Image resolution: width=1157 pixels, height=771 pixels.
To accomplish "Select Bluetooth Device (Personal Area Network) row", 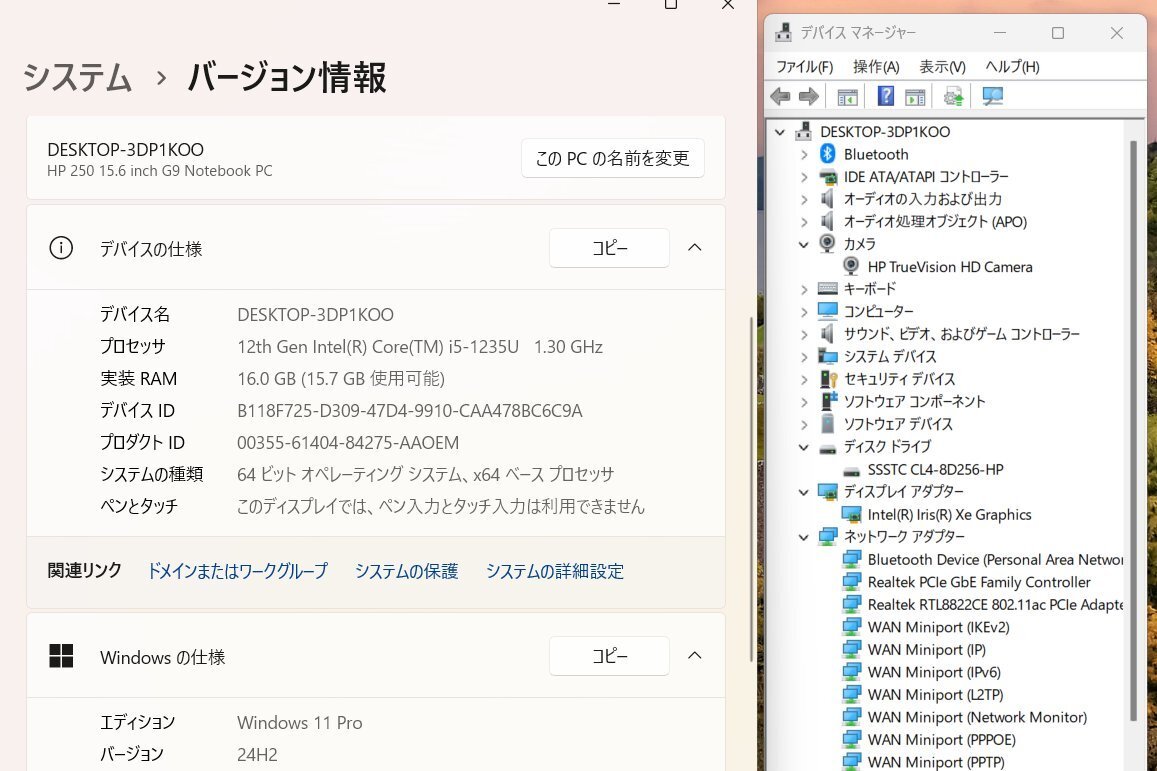I will click(x=995, y=559).
